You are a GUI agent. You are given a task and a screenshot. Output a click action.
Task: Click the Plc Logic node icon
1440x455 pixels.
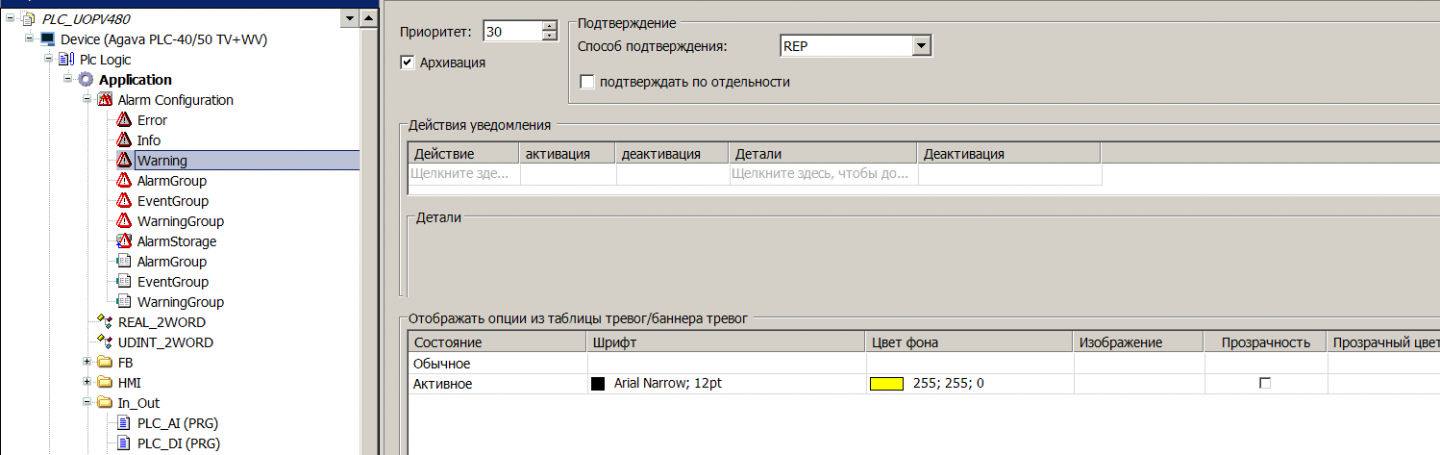pos(66,60)
